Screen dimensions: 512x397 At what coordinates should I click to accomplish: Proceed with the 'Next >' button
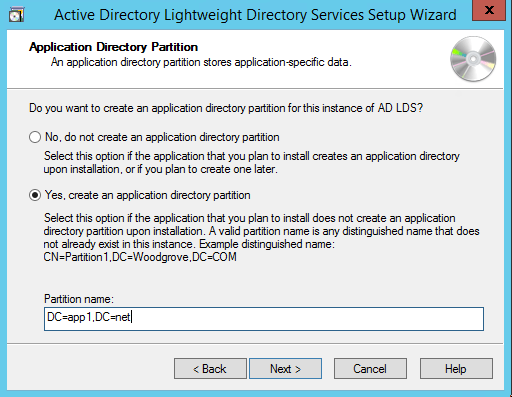point(286,369)
